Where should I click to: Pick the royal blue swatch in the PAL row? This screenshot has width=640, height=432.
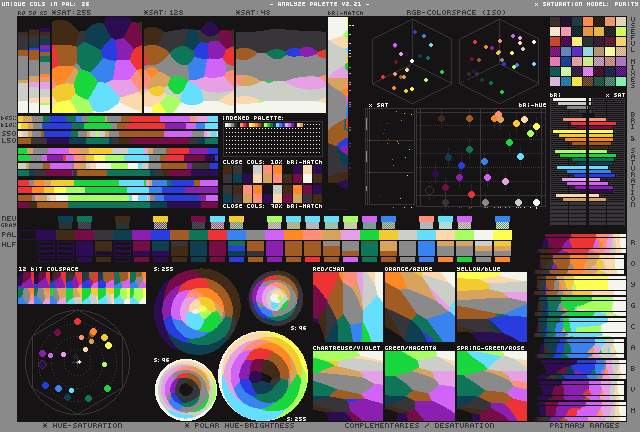coord(160,235)
